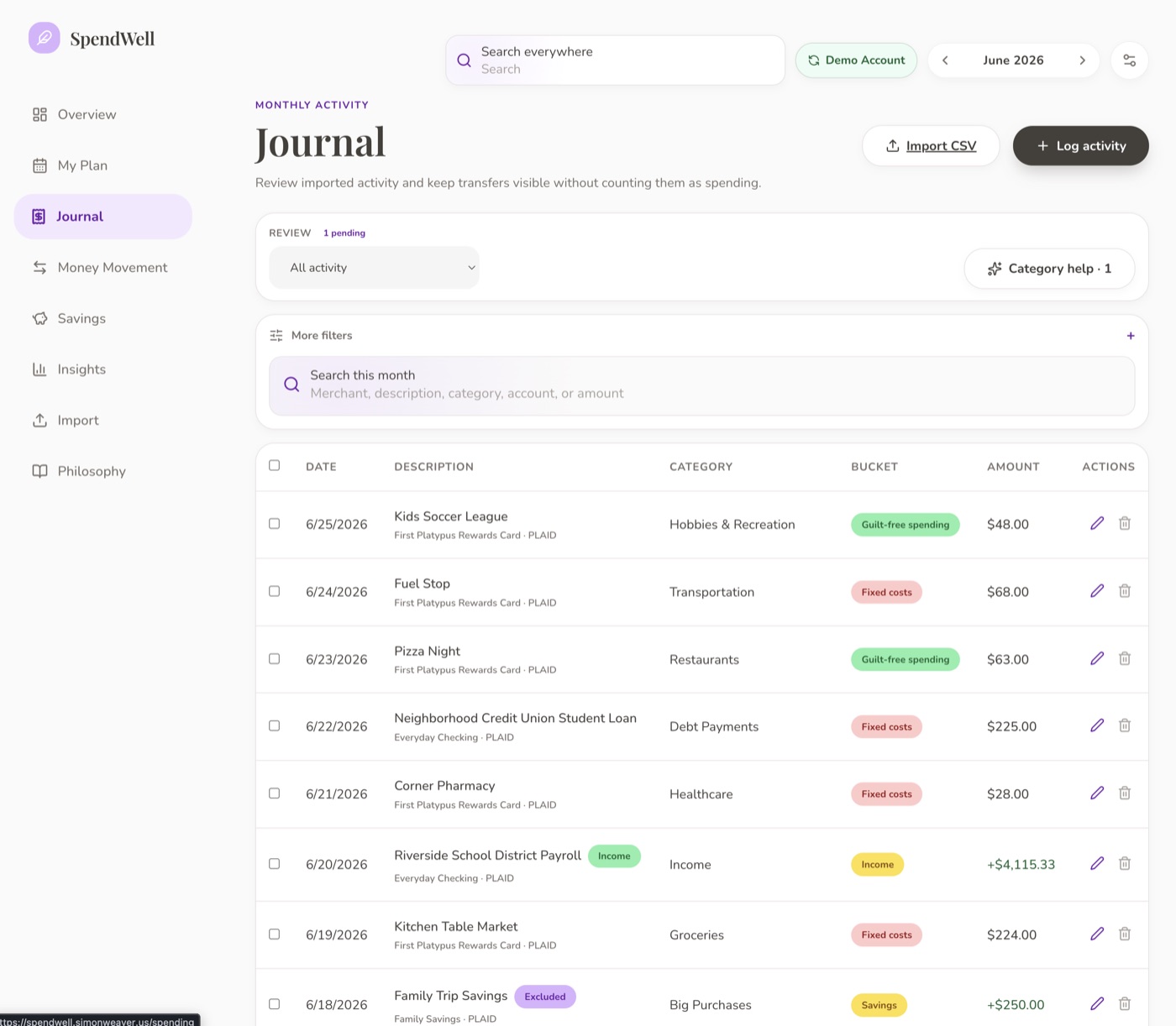
Task: Click the Hobbies & Recreation category cell
Action: (732, 525)
